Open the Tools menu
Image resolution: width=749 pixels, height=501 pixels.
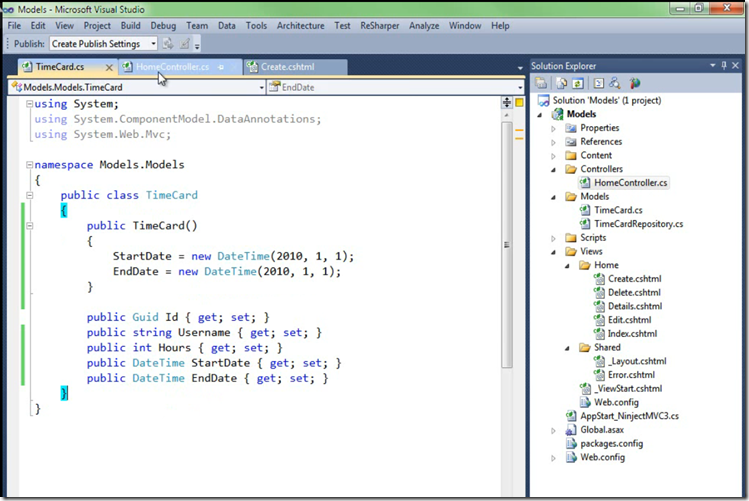click(x=256, y=26)
